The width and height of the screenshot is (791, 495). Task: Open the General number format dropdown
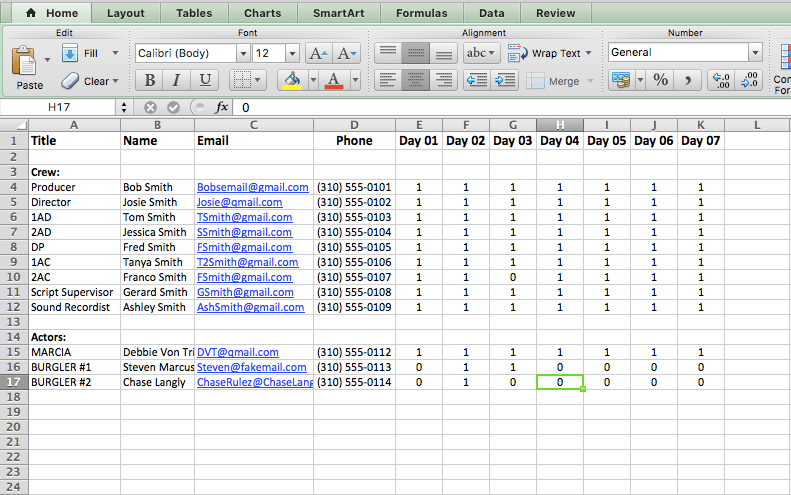(x=755, y=52)
